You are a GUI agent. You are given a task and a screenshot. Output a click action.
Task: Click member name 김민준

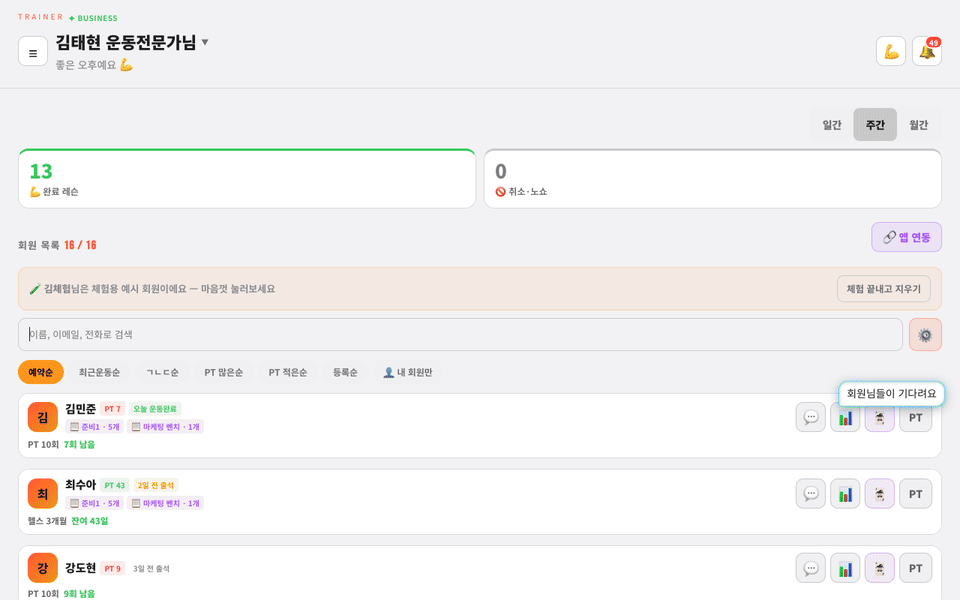(x=80, y=409)
